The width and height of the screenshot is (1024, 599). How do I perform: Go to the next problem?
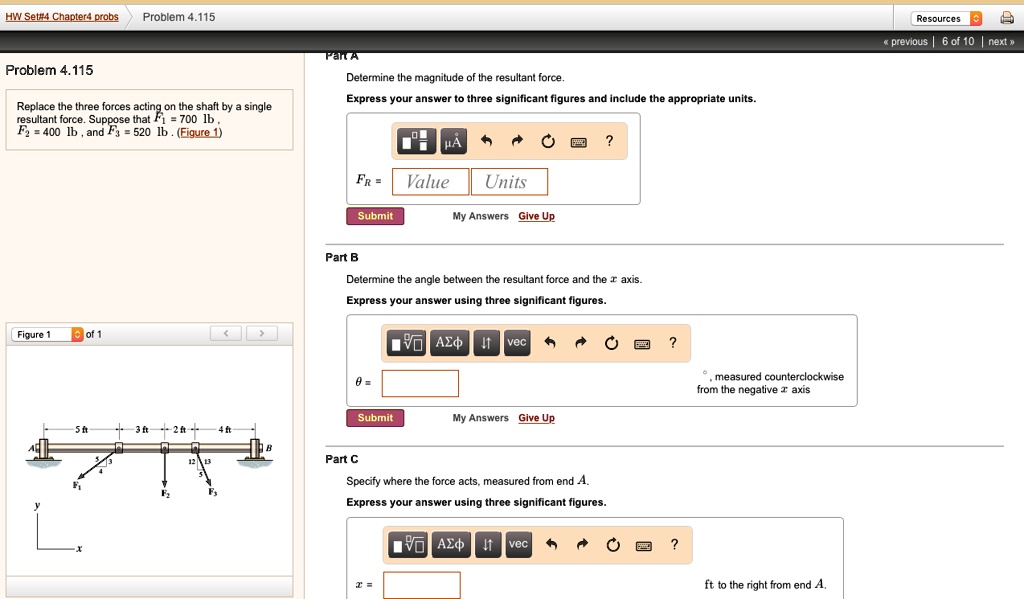pos(1001,41)
